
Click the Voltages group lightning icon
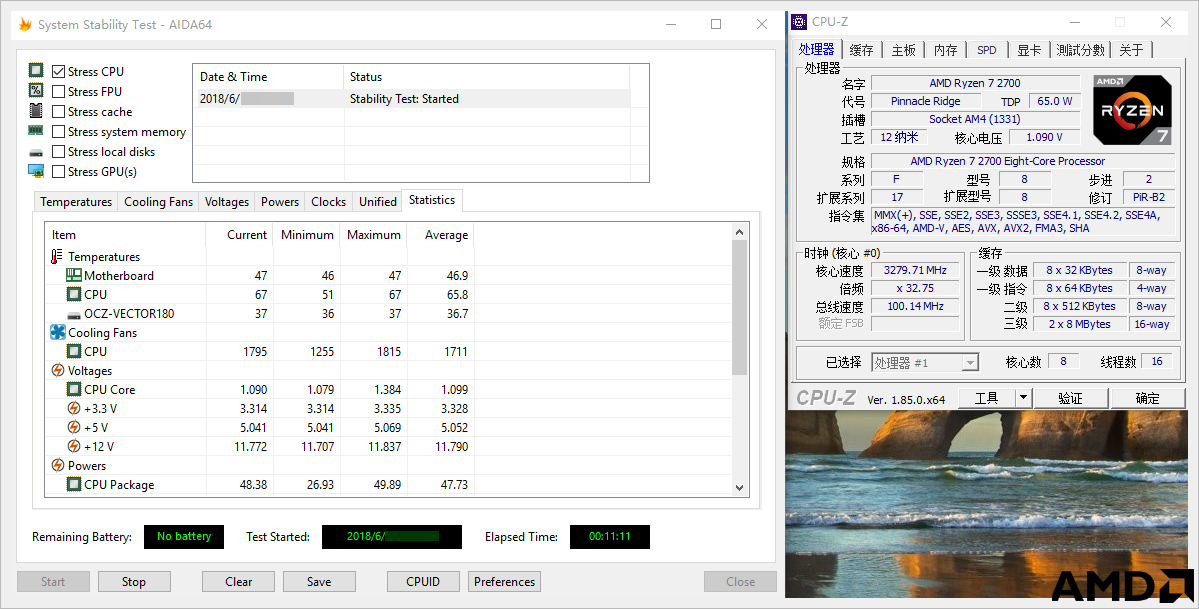tap(57, 370)
